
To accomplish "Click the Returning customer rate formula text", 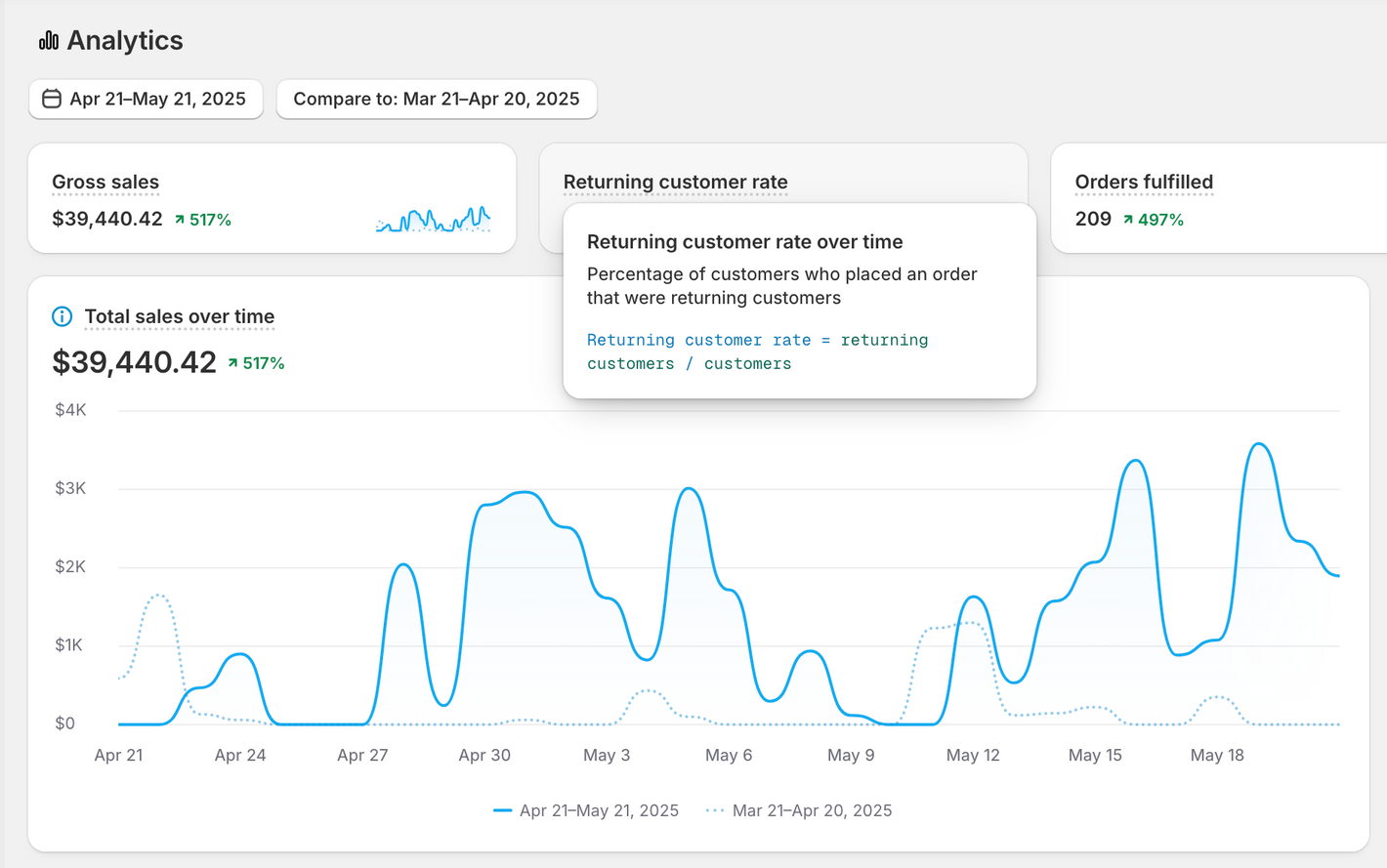I will click(x=757, y=351).
